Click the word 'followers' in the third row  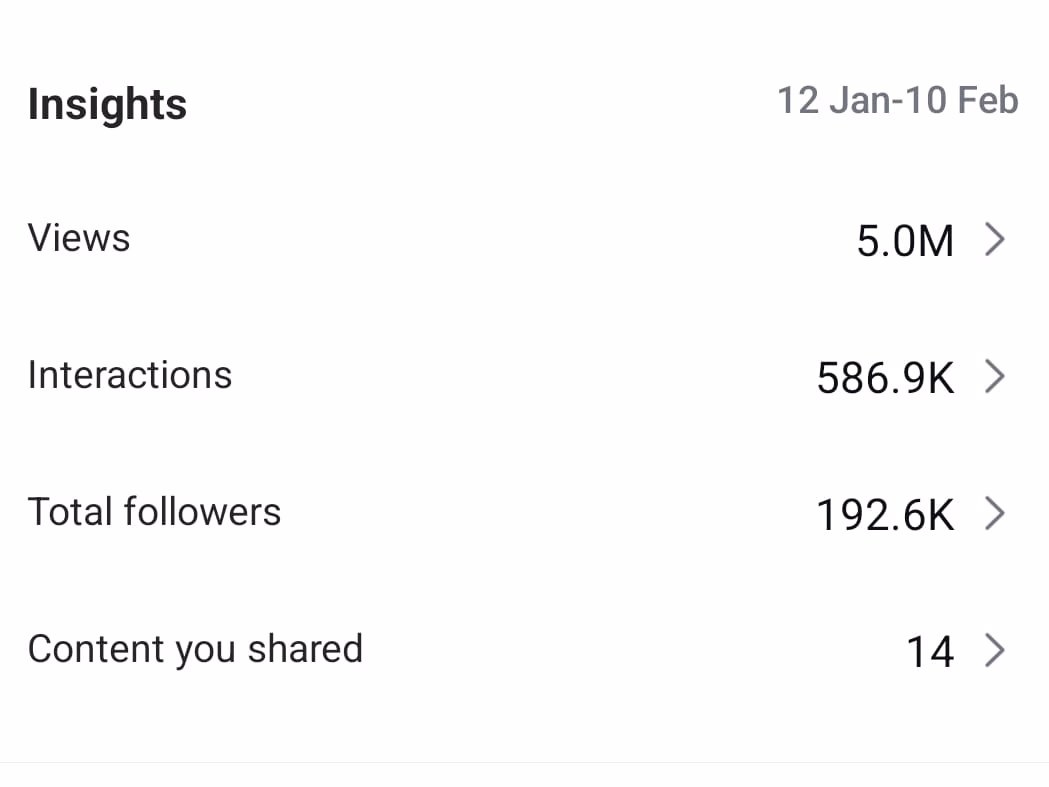202,512
